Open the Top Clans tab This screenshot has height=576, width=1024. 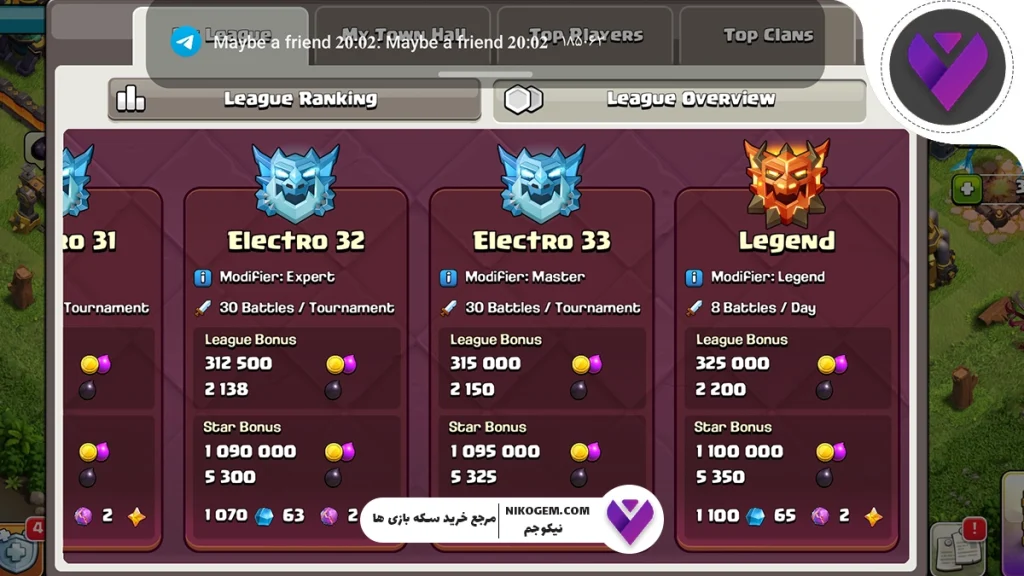768,35
